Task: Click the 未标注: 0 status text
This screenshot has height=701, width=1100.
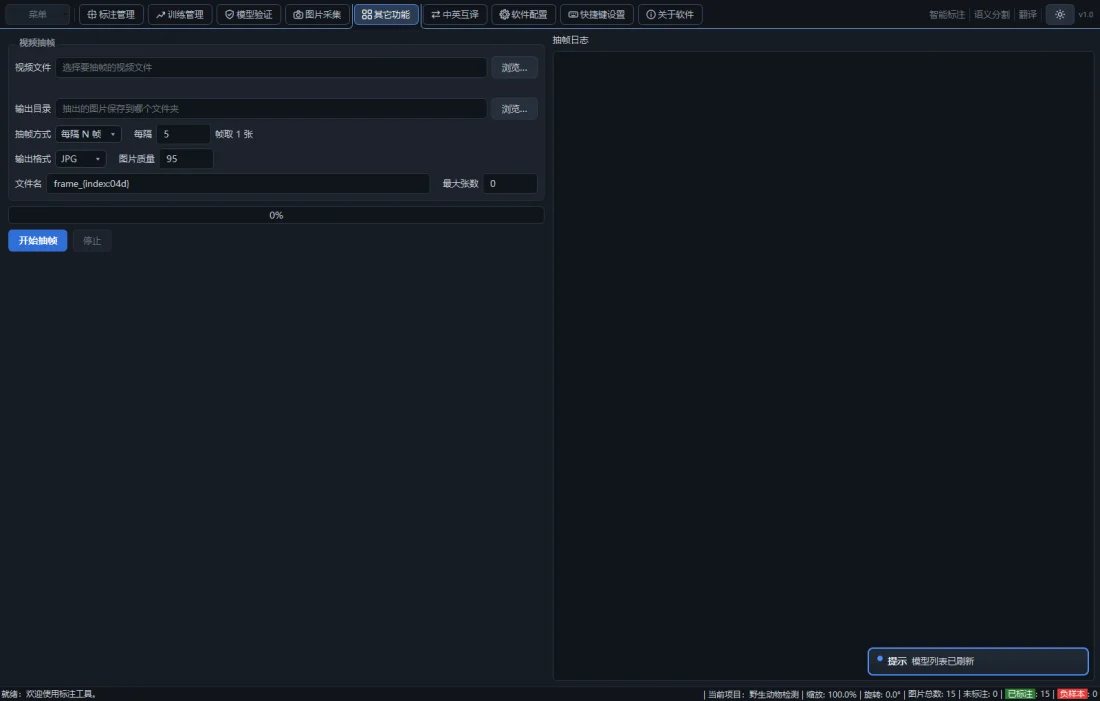Action: click(x=980, y=695)
